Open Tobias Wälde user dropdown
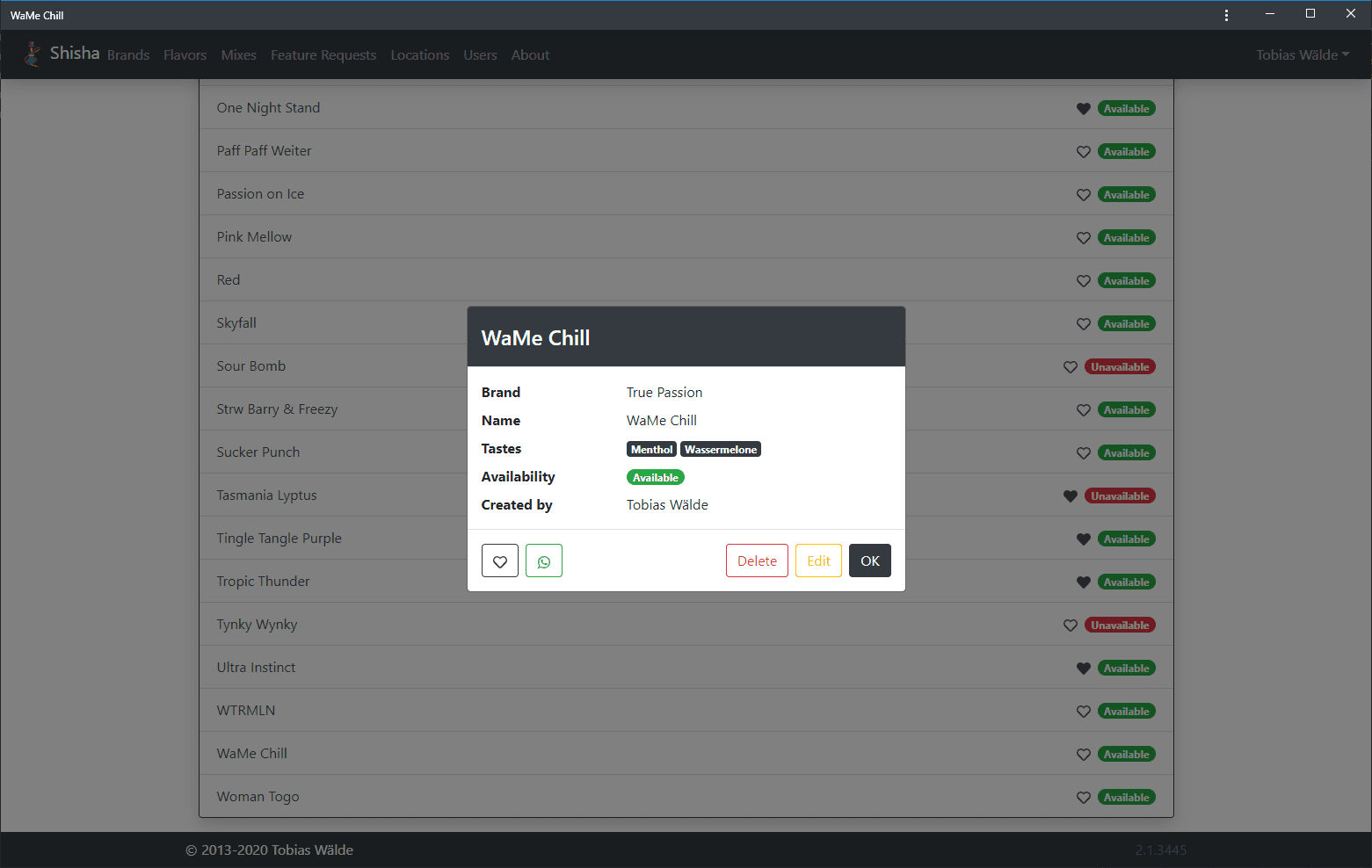This screenshot has width=1372, height=868. click(1303, 54)
